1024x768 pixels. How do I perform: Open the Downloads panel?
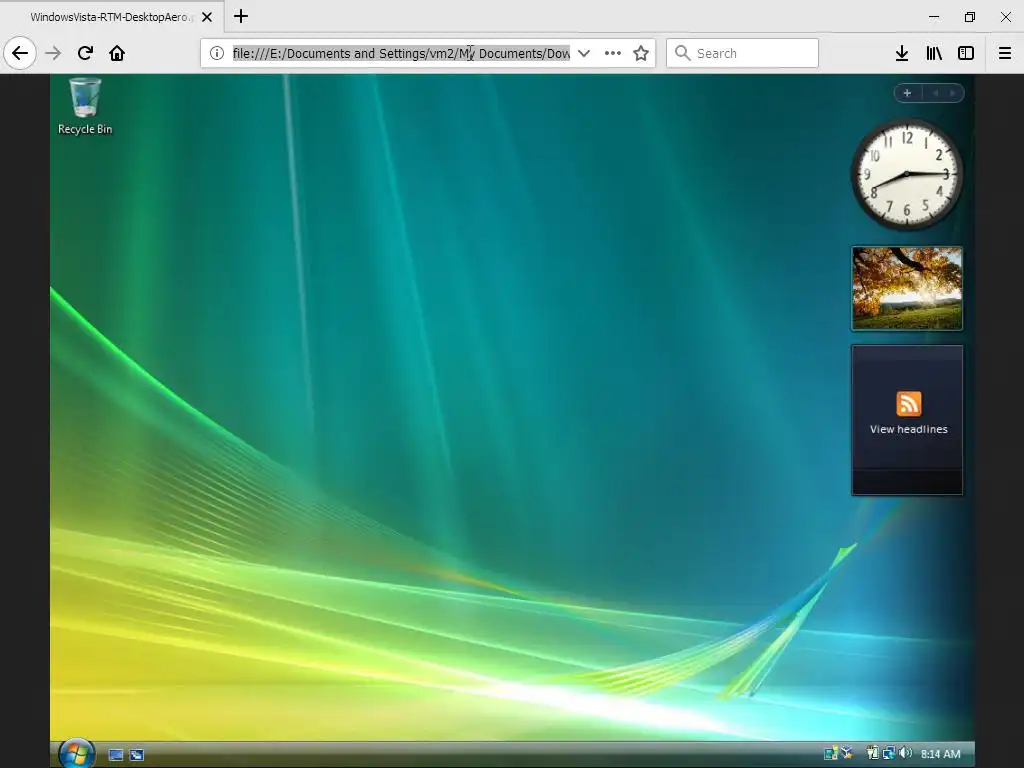[x=902, y=53]
